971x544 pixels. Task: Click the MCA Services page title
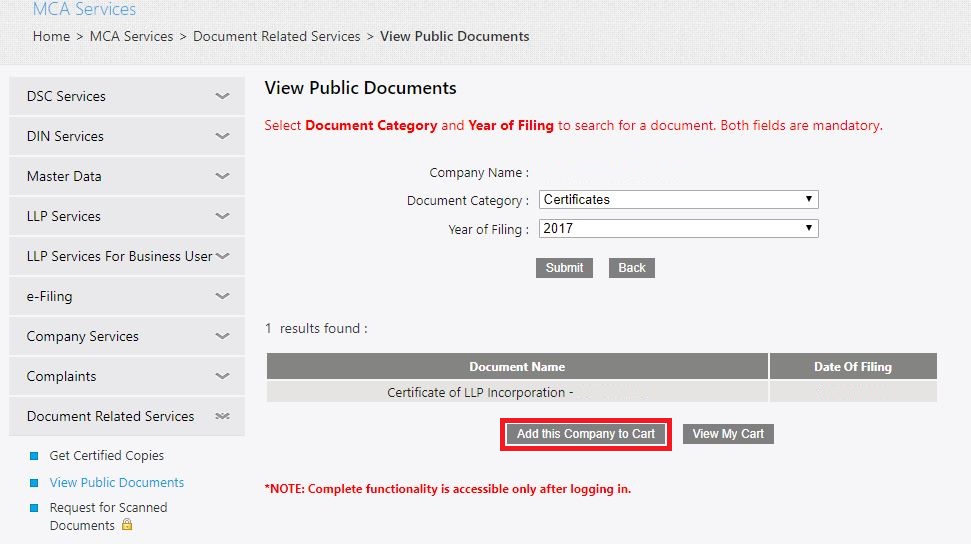point(84,9)
